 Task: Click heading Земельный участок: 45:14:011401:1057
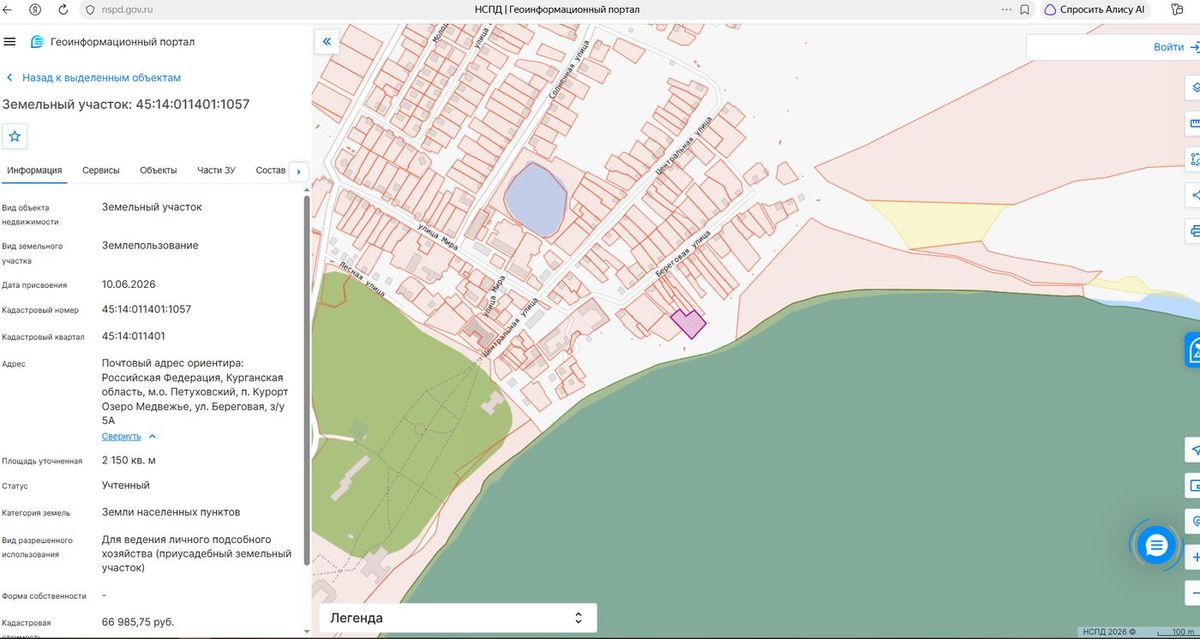click(x=126, y=104)
